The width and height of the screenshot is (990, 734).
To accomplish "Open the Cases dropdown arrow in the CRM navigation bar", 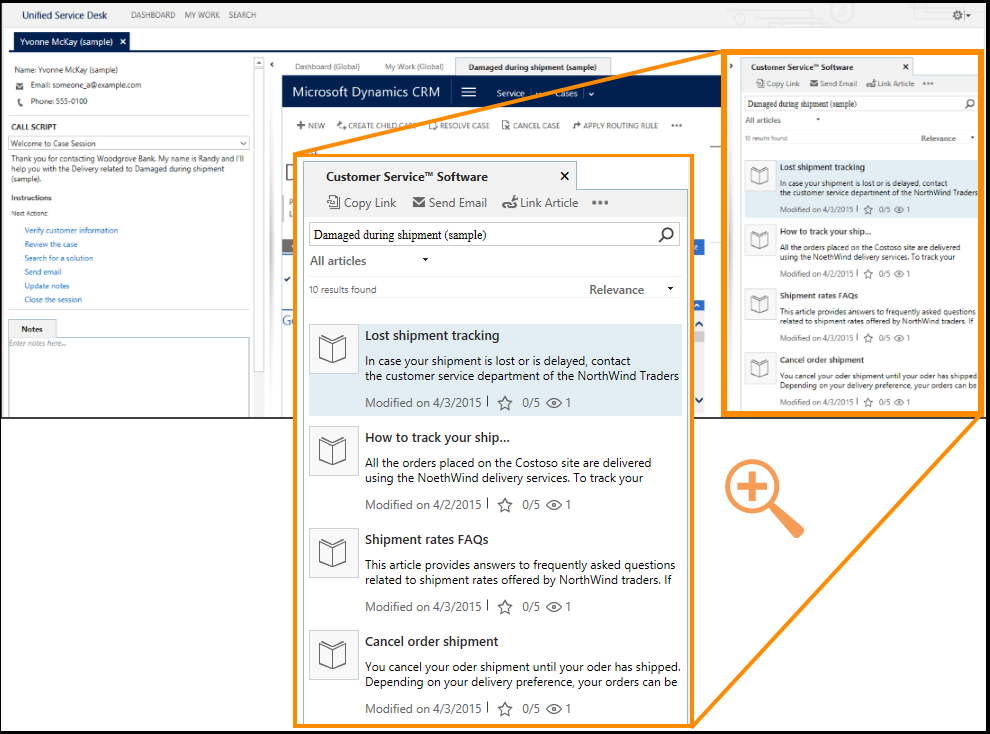I will pyautogui.click(x=592, y=94).
